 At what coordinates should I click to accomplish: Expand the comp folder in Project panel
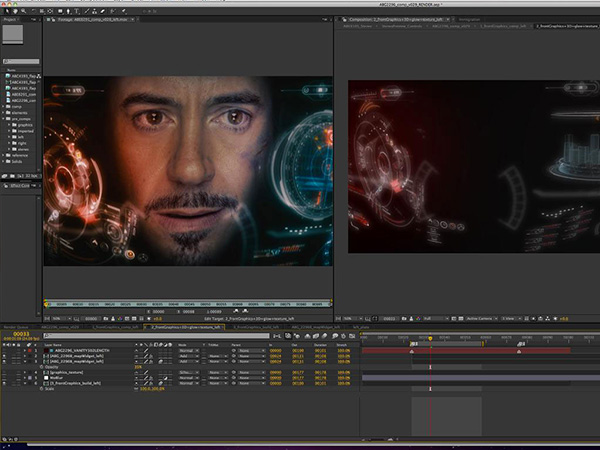pos(3,106)
